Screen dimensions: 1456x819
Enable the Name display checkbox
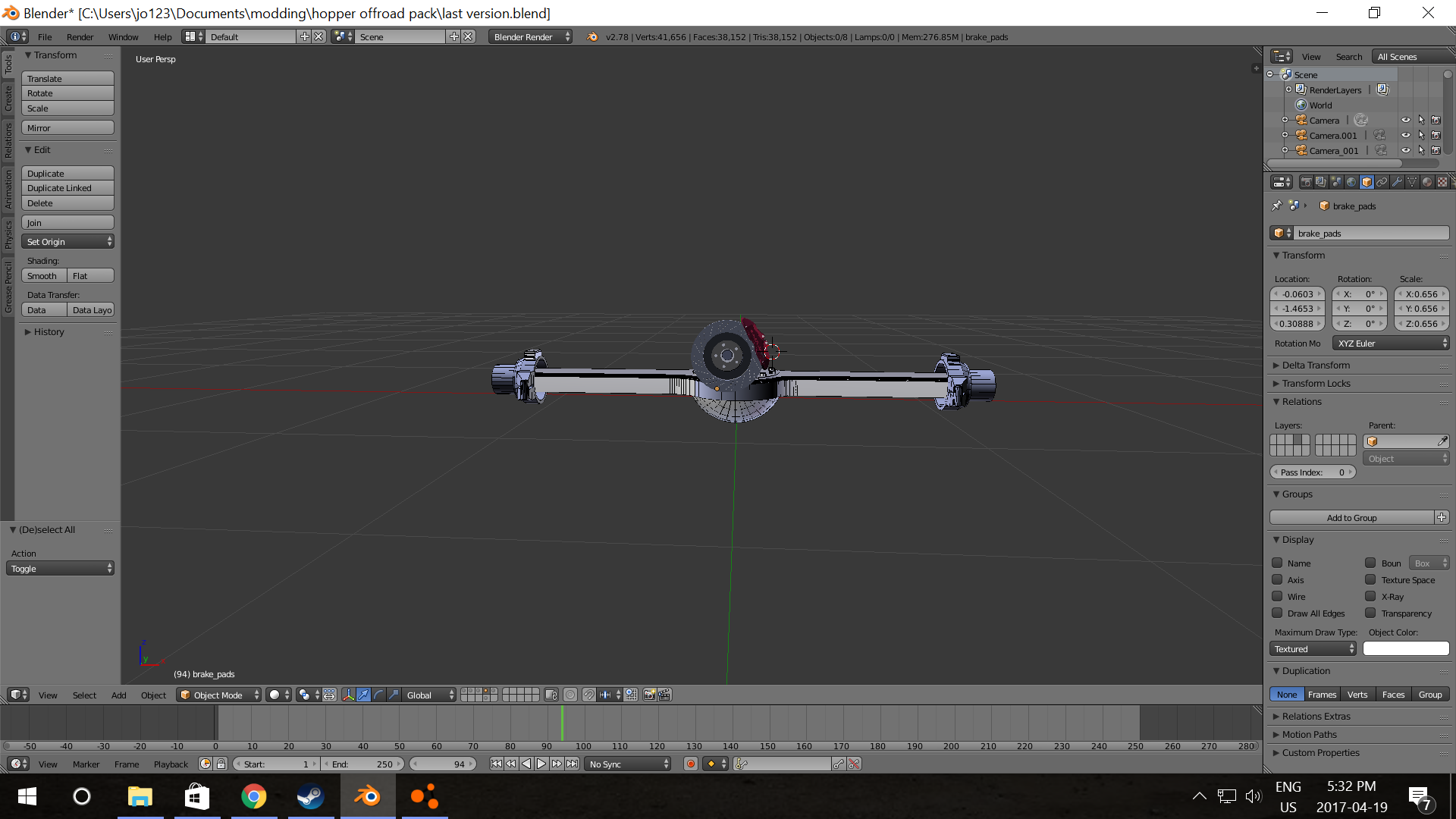click(x=1278, y=563)
